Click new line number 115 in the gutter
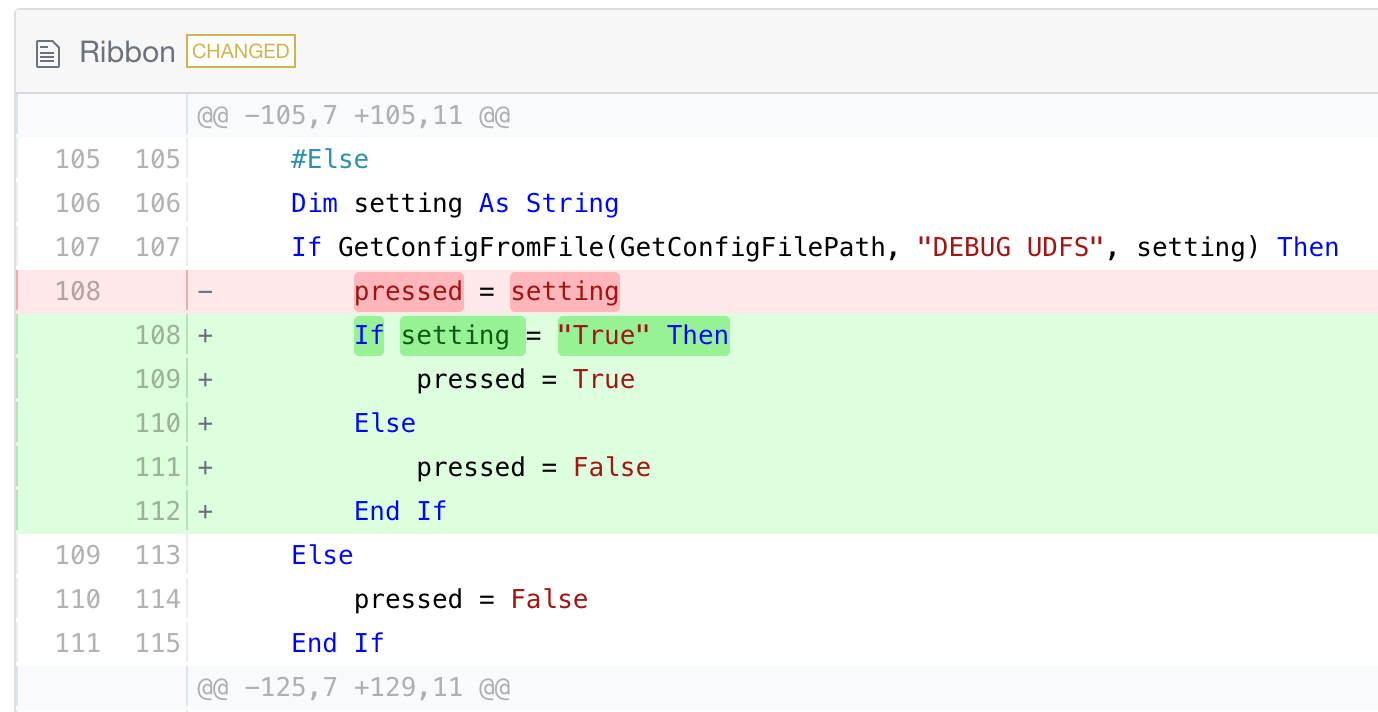Image resolution: width=1378 pixels, height=712 pixels. pyautogui.click(x=158, y=643)
